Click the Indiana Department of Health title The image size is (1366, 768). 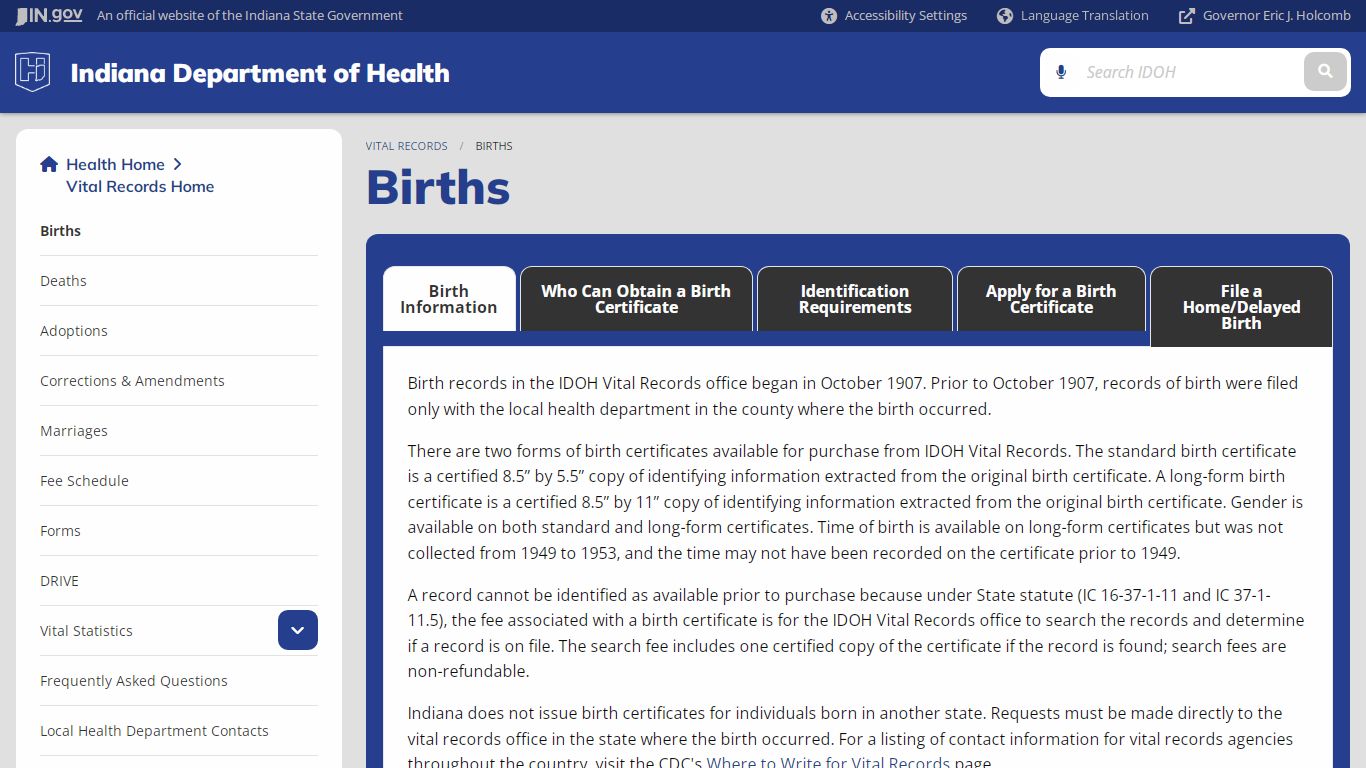point(260,73)
